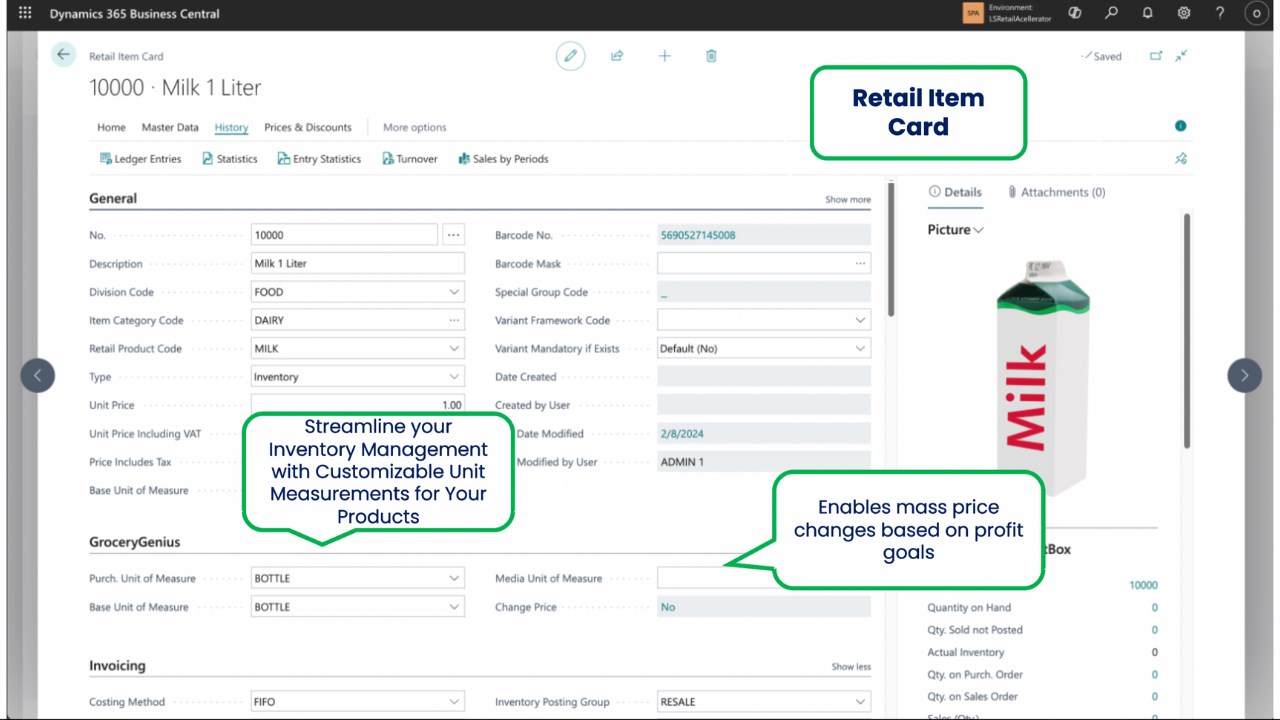The height and width of the screenshot is (720, 1280).
Task: Open page in new window icon
Action: click(1156, 56)
